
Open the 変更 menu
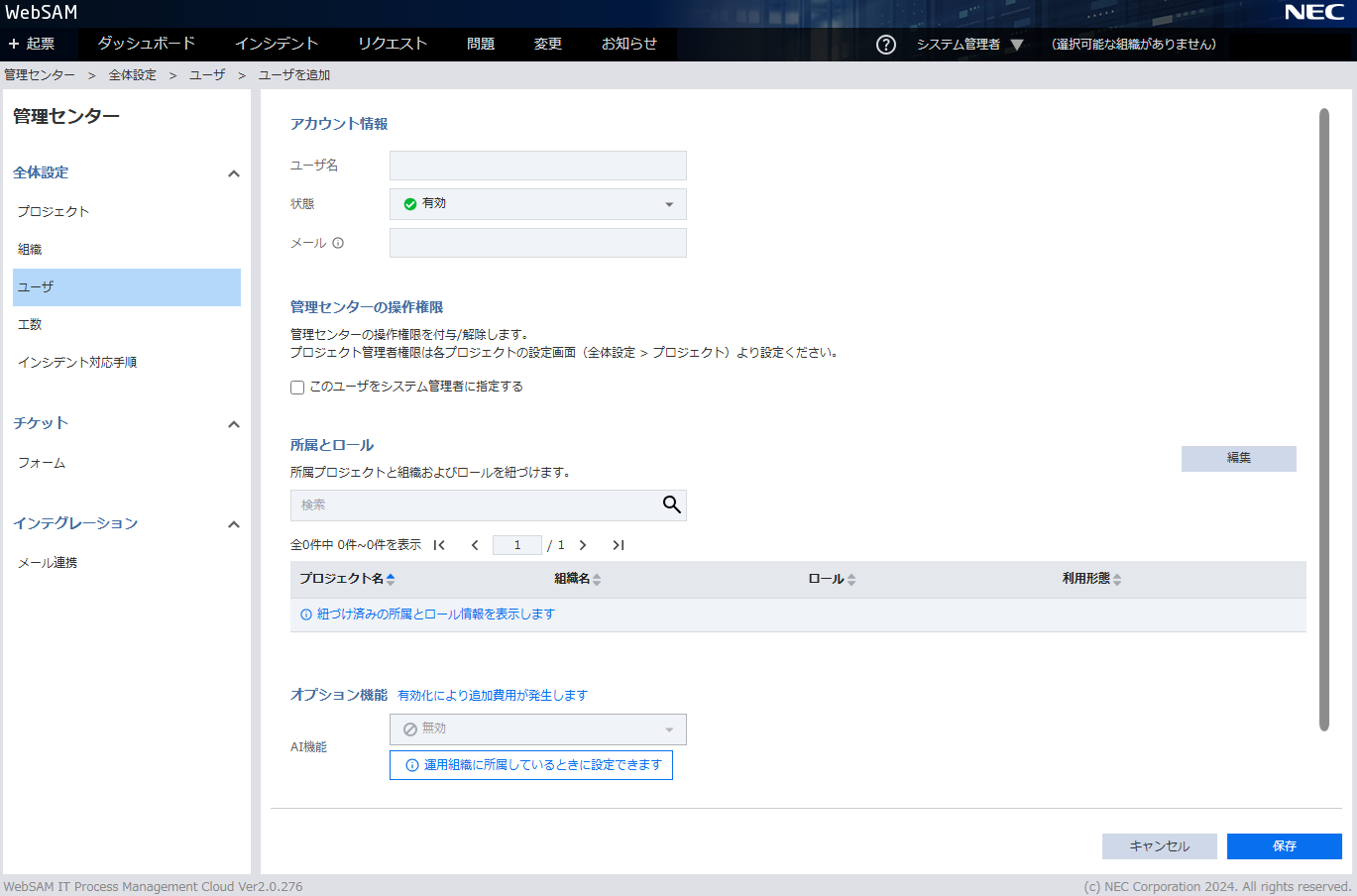click(x=548, y=44)
